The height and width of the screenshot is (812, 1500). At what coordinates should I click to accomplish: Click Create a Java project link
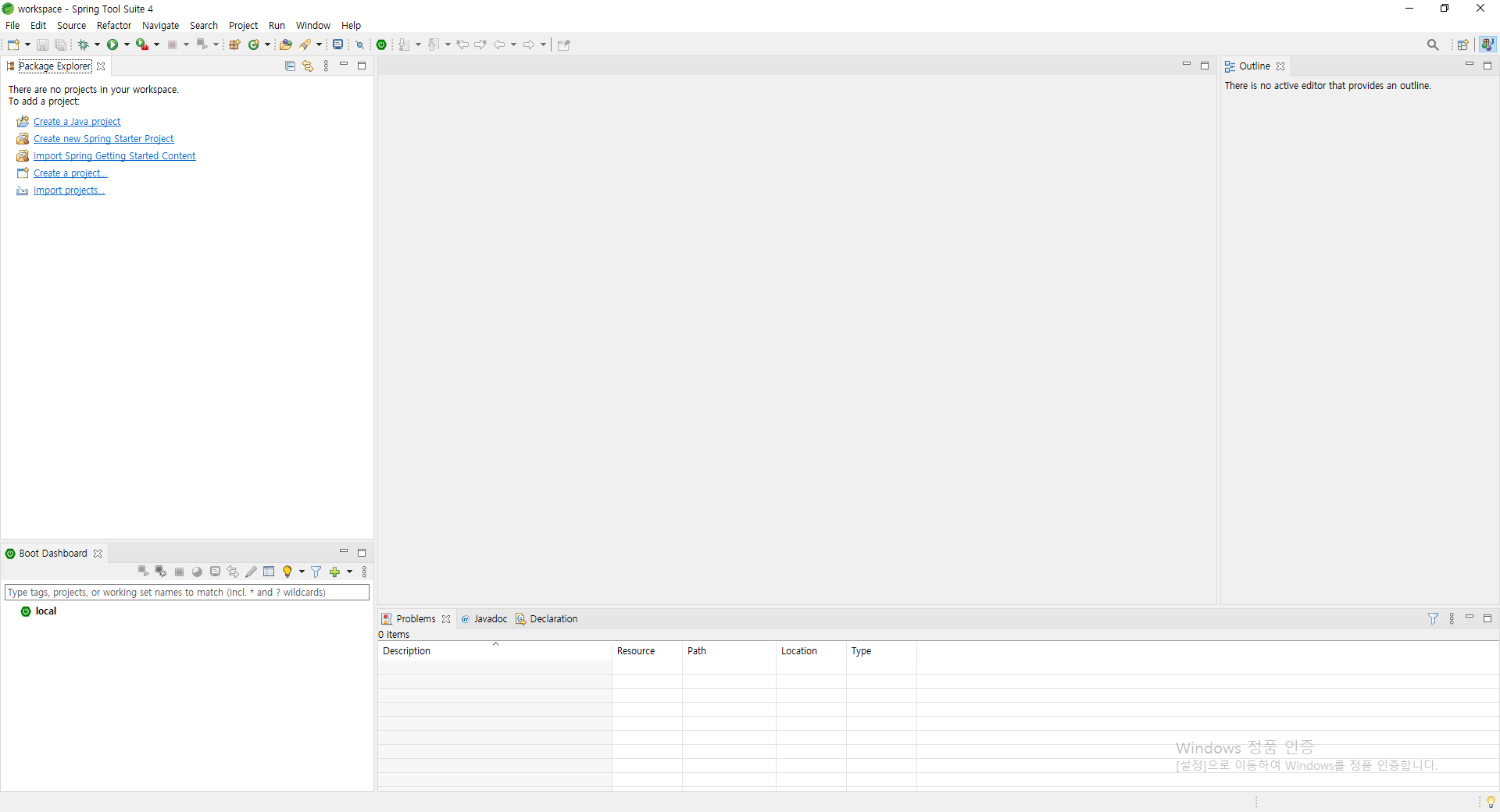tap(77, 122)
